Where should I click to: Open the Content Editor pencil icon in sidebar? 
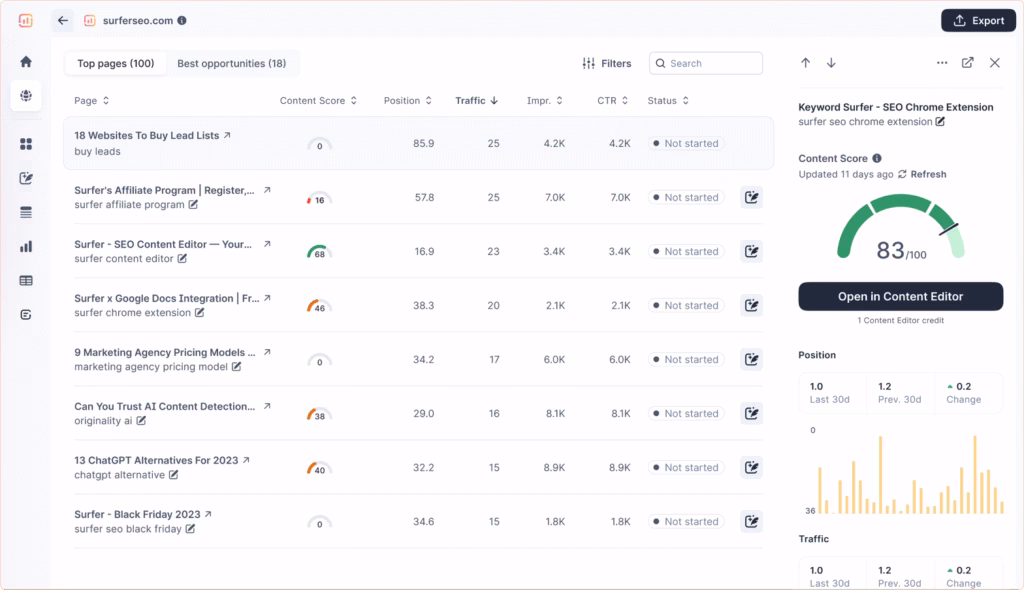point(26,177)
